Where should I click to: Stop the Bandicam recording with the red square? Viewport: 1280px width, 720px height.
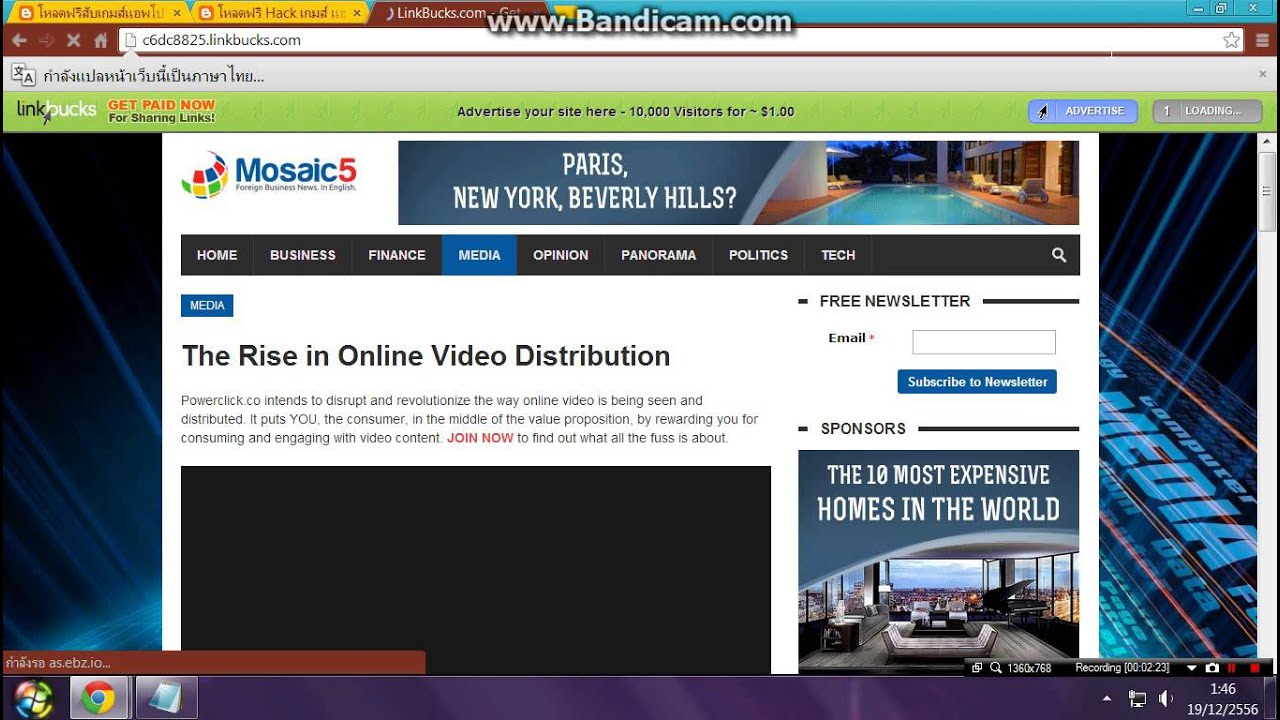[x=1255, y=668]
